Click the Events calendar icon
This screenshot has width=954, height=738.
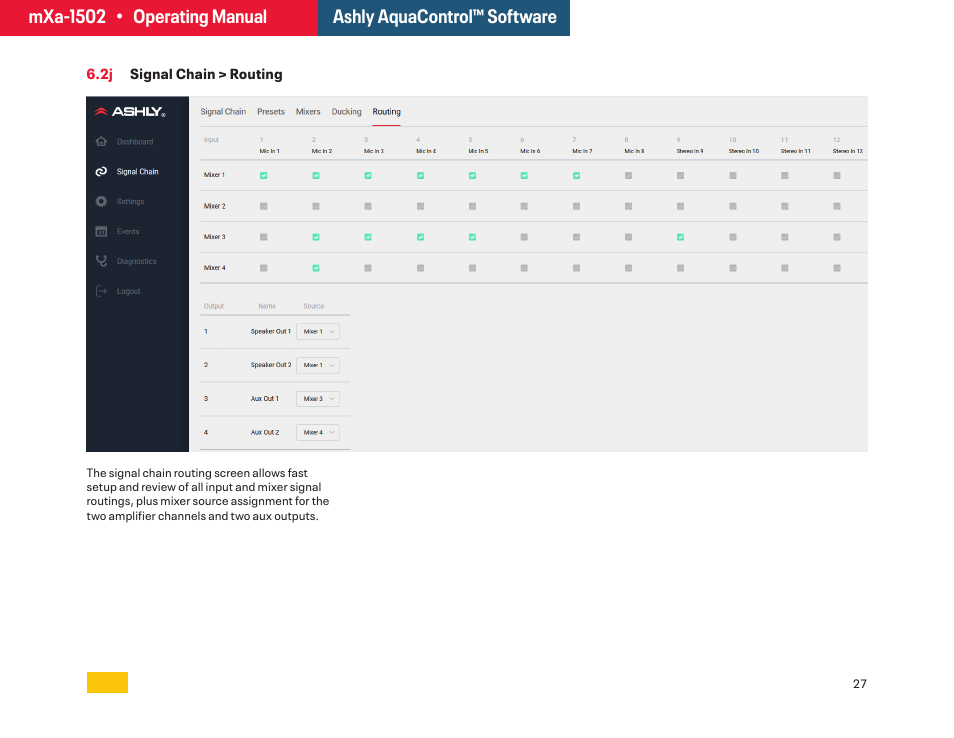click(102, 231)
